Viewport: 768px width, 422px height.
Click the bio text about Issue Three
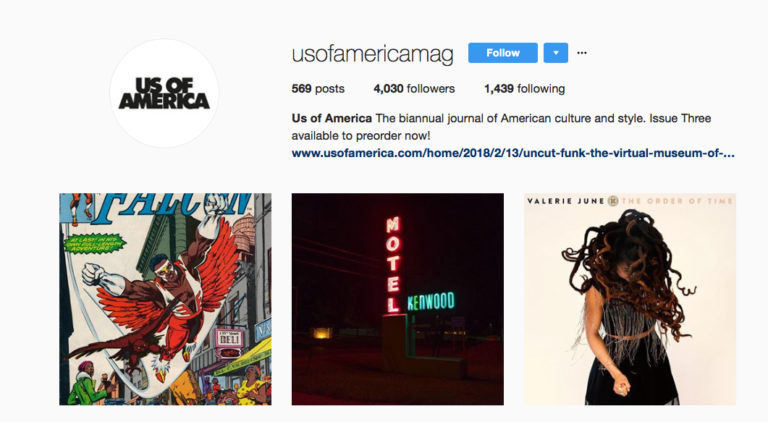(501, 127)
